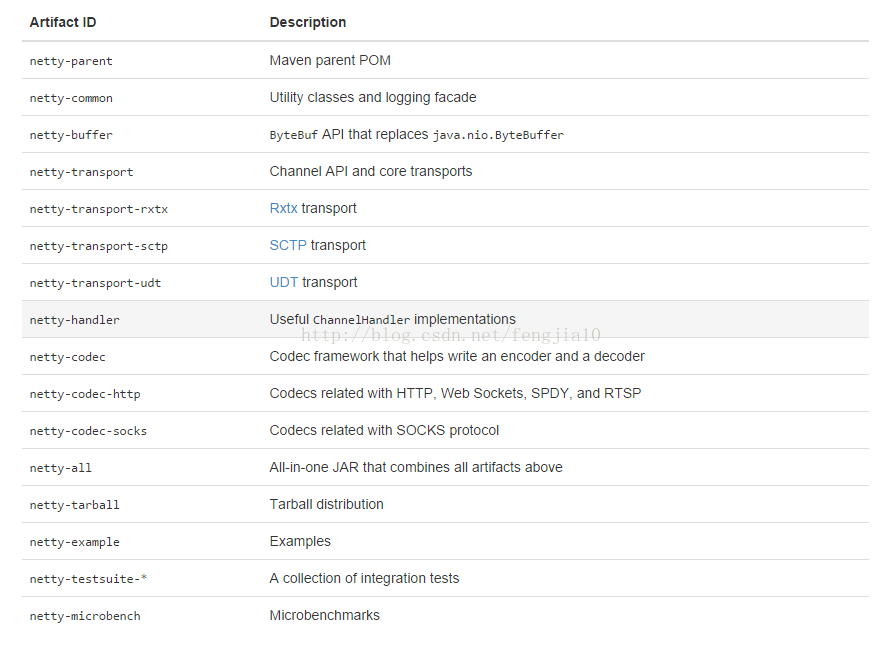This screenshot has height=648, width=882.
Task: Open the UDT link
Action: click(284, 282)
